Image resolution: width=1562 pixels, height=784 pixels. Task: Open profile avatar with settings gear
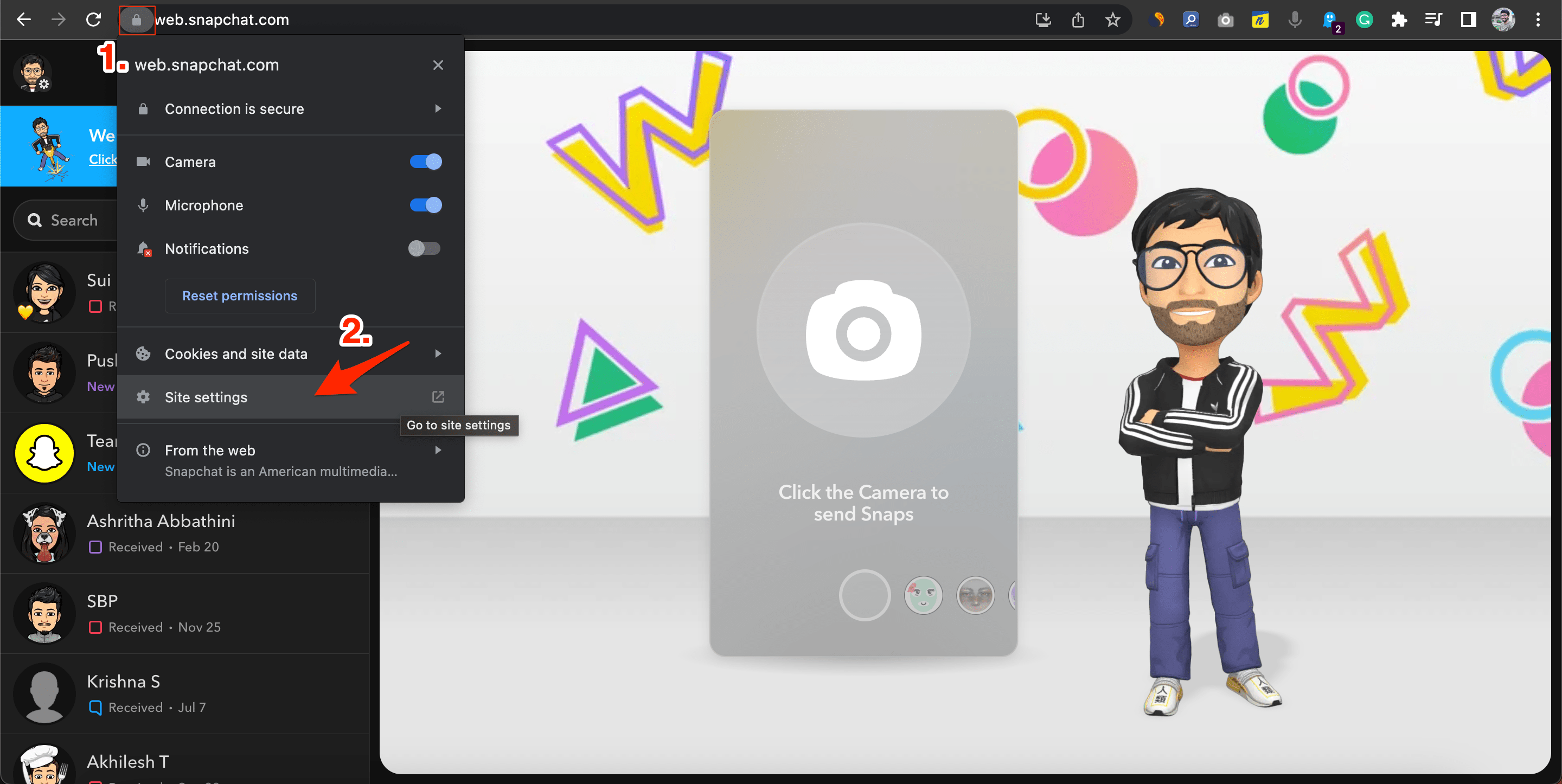pyautogui.click(x=34, y=73)
